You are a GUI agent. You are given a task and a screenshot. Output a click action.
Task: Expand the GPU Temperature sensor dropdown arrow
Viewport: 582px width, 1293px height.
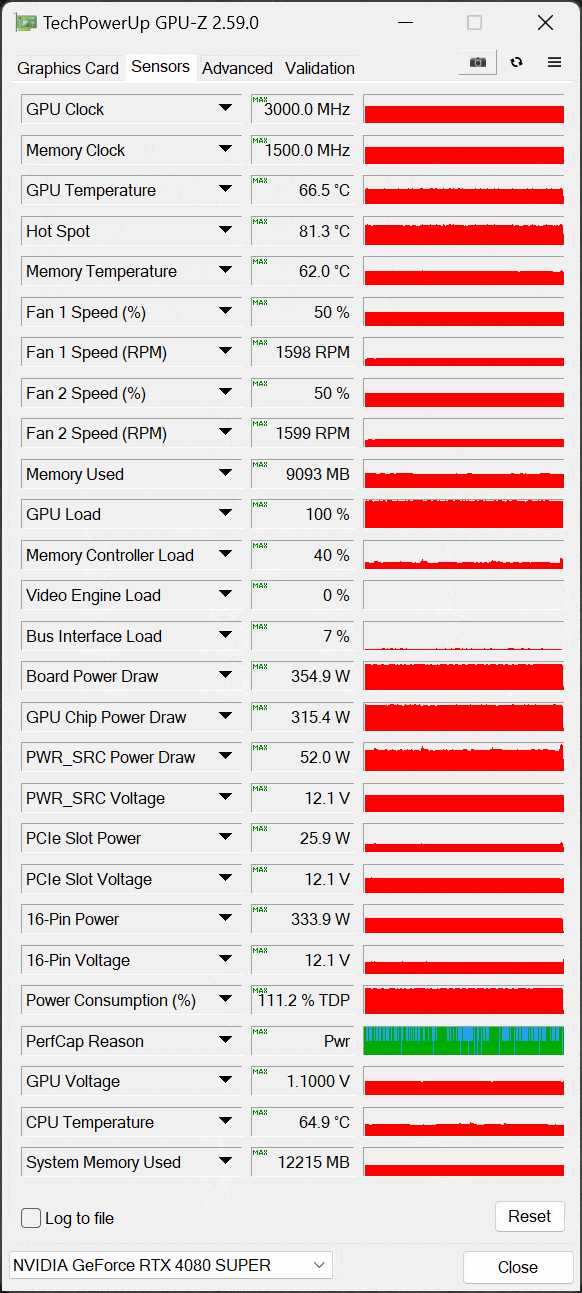(226, 190)
